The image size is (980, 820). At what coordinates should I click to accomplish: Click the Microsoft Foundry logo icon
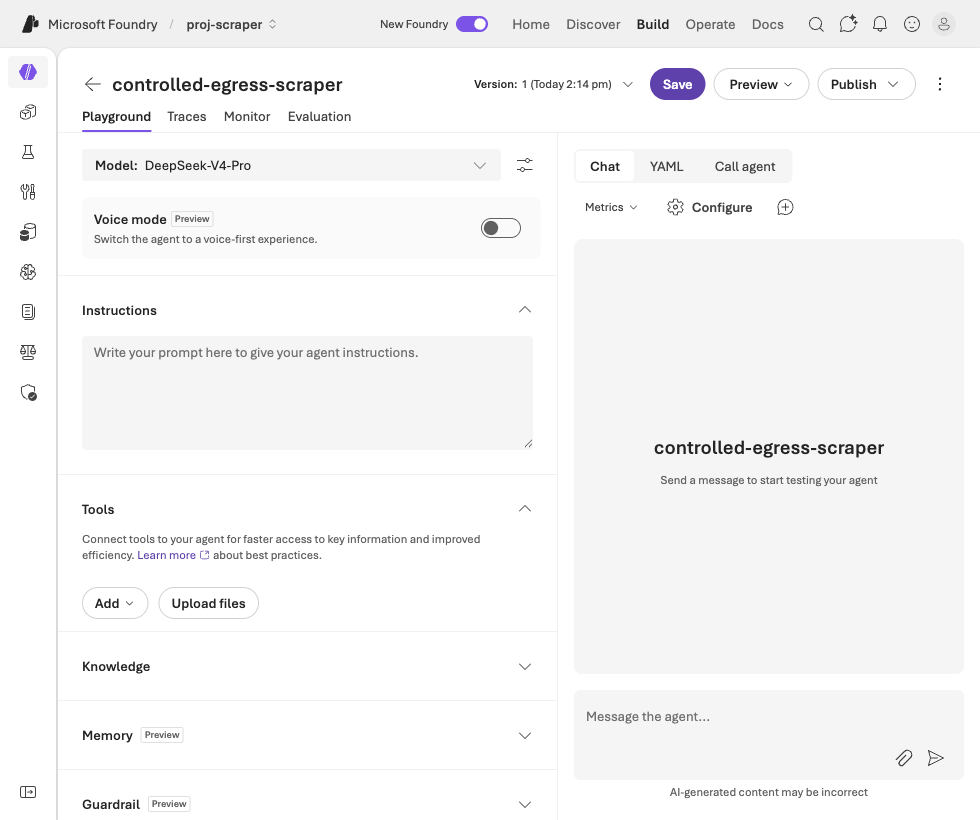click(x=30, y=24)
